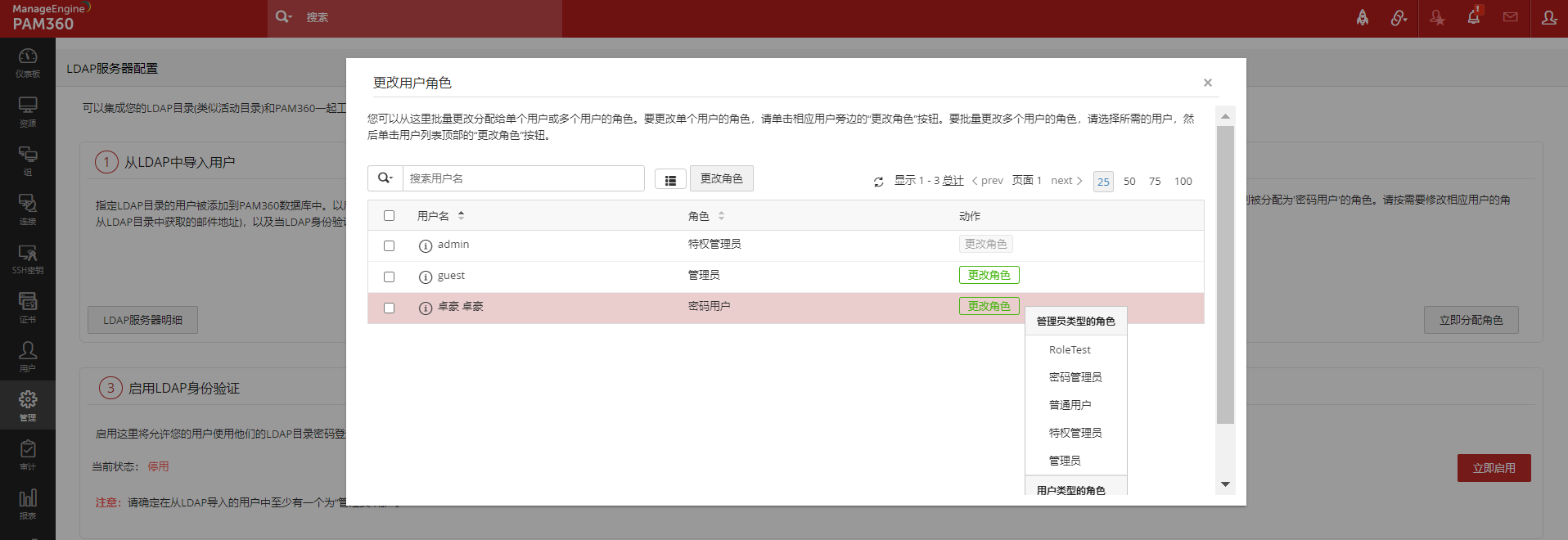Click the info icon next to 卓豪 卓豪
The height and width of the screenshot is (540, 1568).
425,308
